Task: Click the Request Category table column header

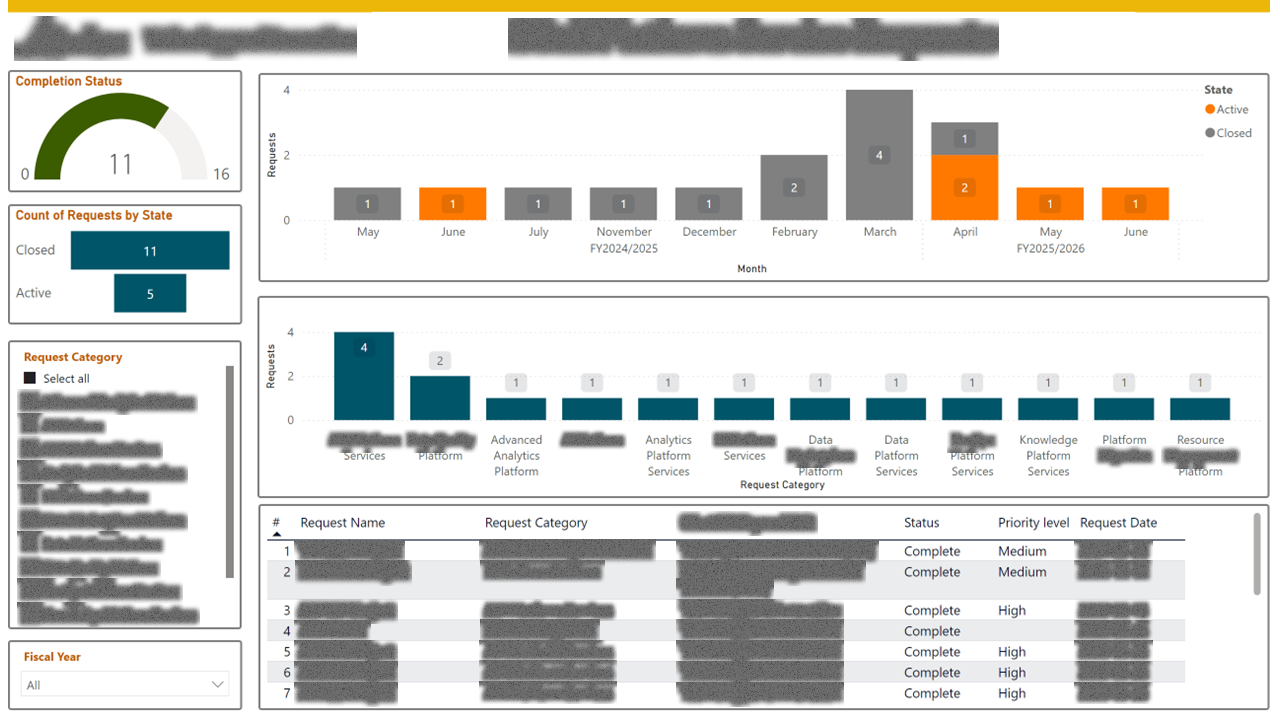Action: click(x=536, y=523)
